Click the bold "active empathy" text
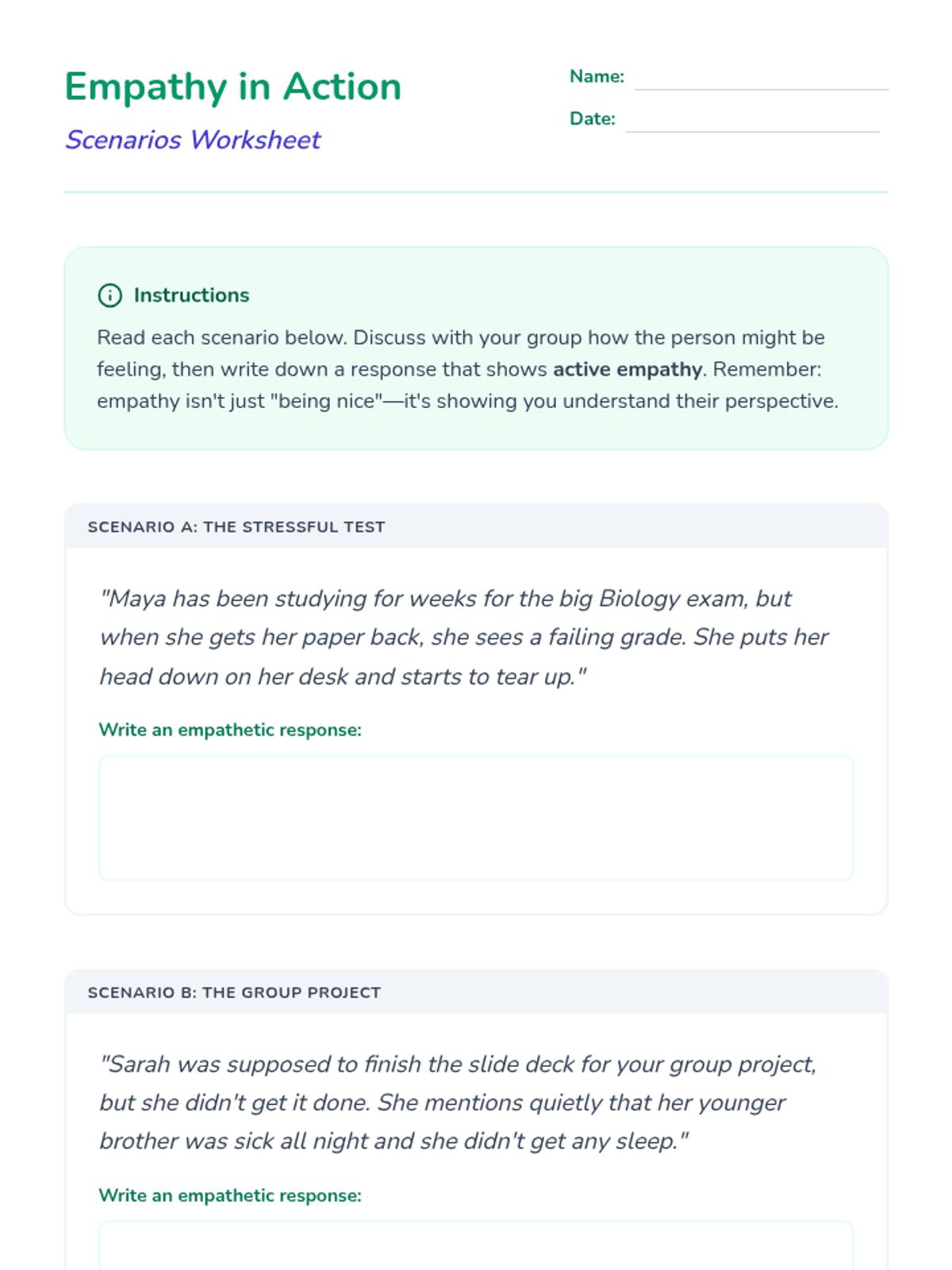 pos(627,369)
